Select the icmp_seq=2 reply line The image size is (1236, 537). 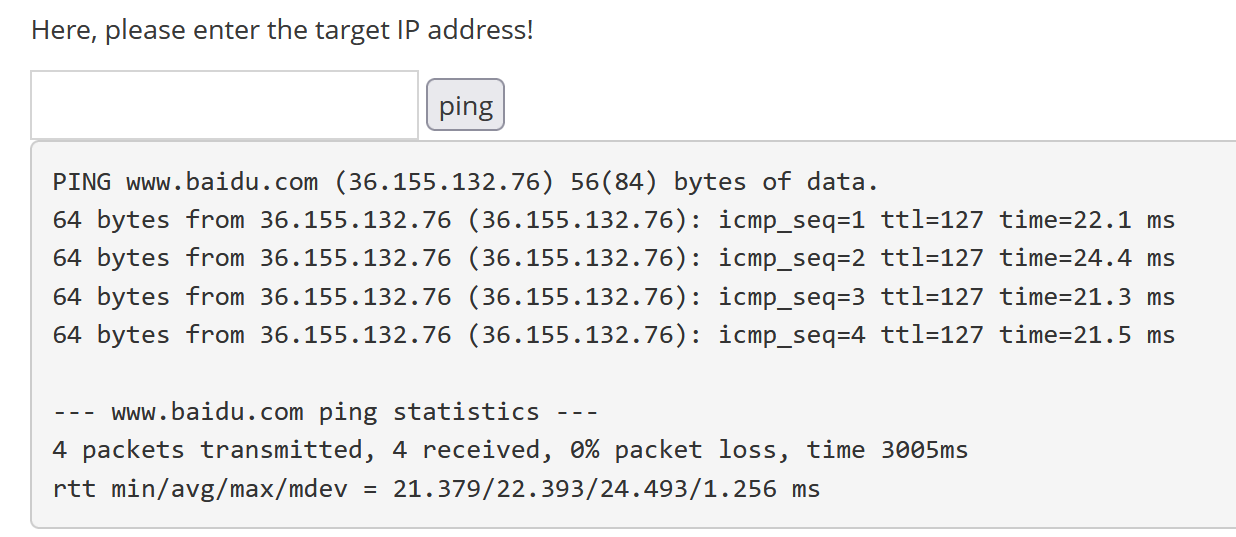click(x=613, y=258)
